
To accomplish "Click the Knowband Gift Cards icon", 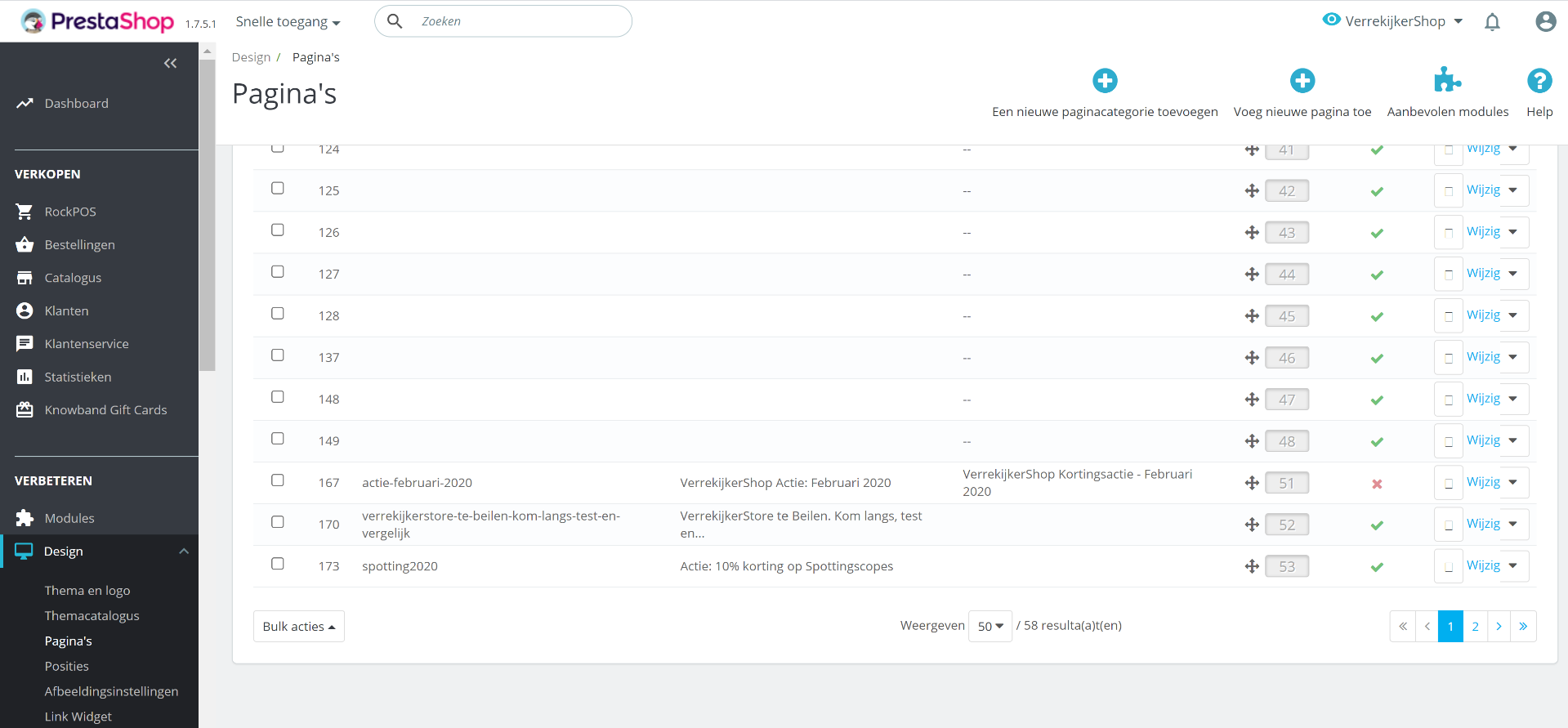I will point(25,410).
